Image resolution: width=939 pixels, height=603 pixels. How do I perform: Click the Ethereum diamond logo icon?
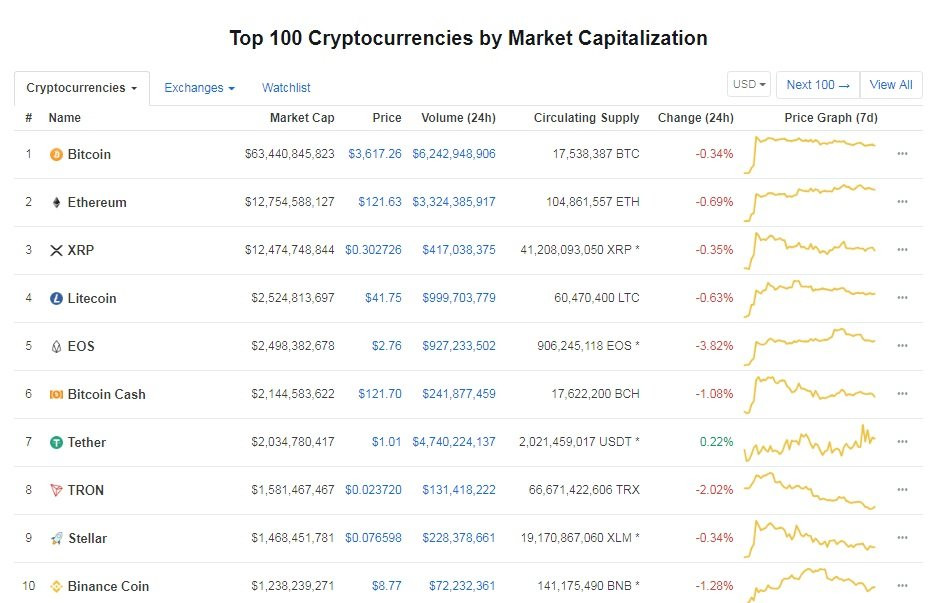click(56, 203)
